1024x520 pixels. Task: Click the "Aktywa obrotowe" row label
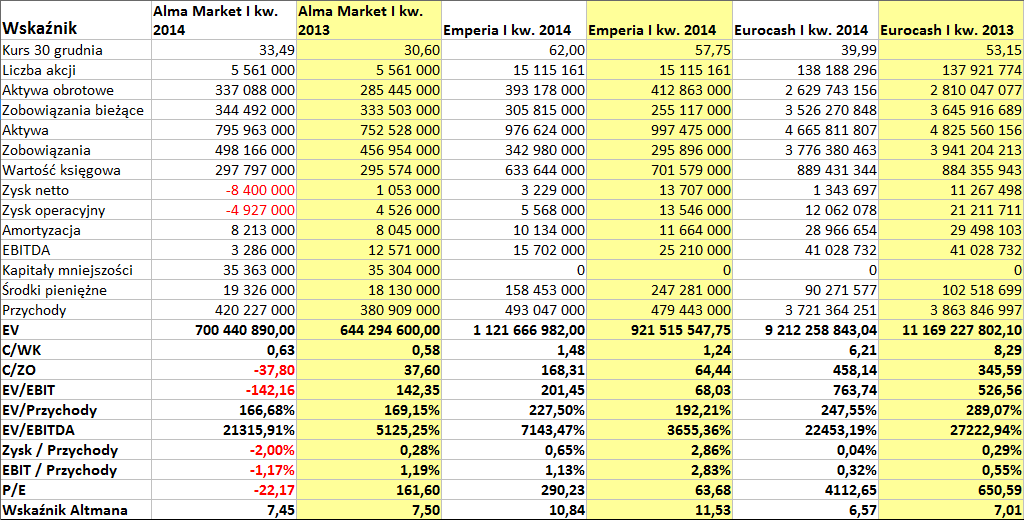[x=58, y=91]
